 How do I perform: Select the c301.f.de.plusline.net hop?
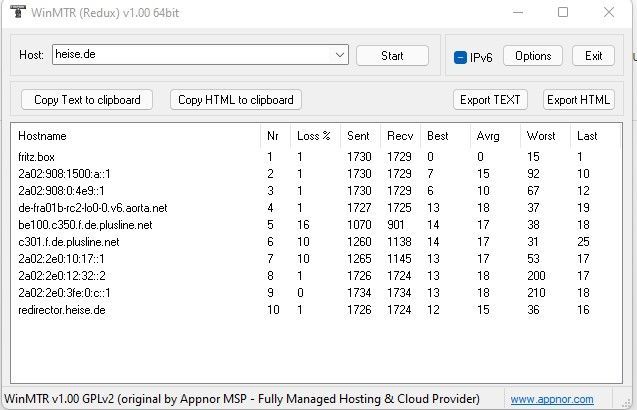pos(316,242)
